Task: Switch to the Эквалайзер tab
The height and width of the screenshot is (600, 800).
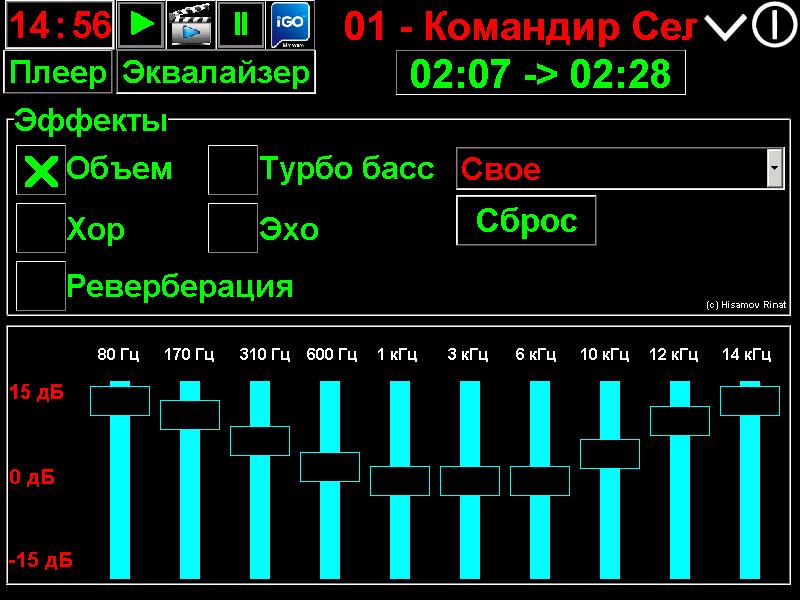Action: [x=216, y=72]
